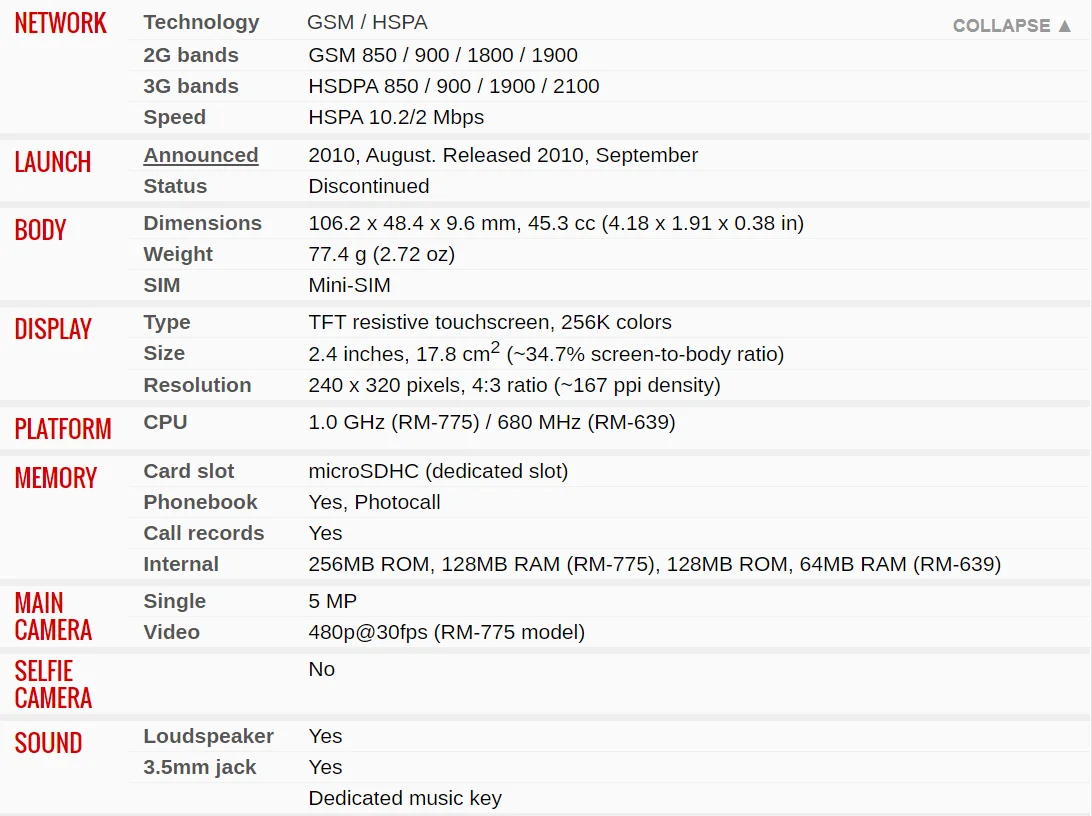The width and height of the screenshot is (1092, 816).
Task: Open the Loudspeaker label link
Action: click(x=208, y=736)
